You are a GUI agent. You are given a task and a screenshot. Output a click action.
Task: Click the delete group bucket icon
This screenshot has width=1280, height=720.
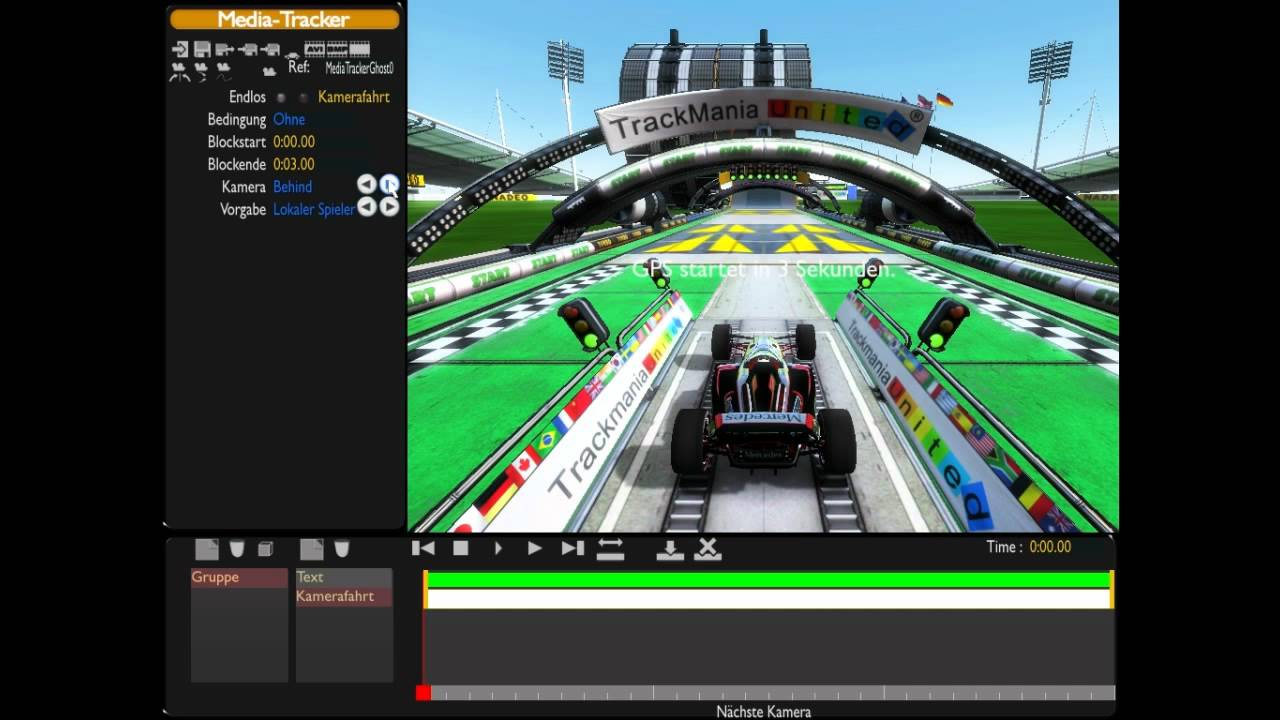[237, 549]
